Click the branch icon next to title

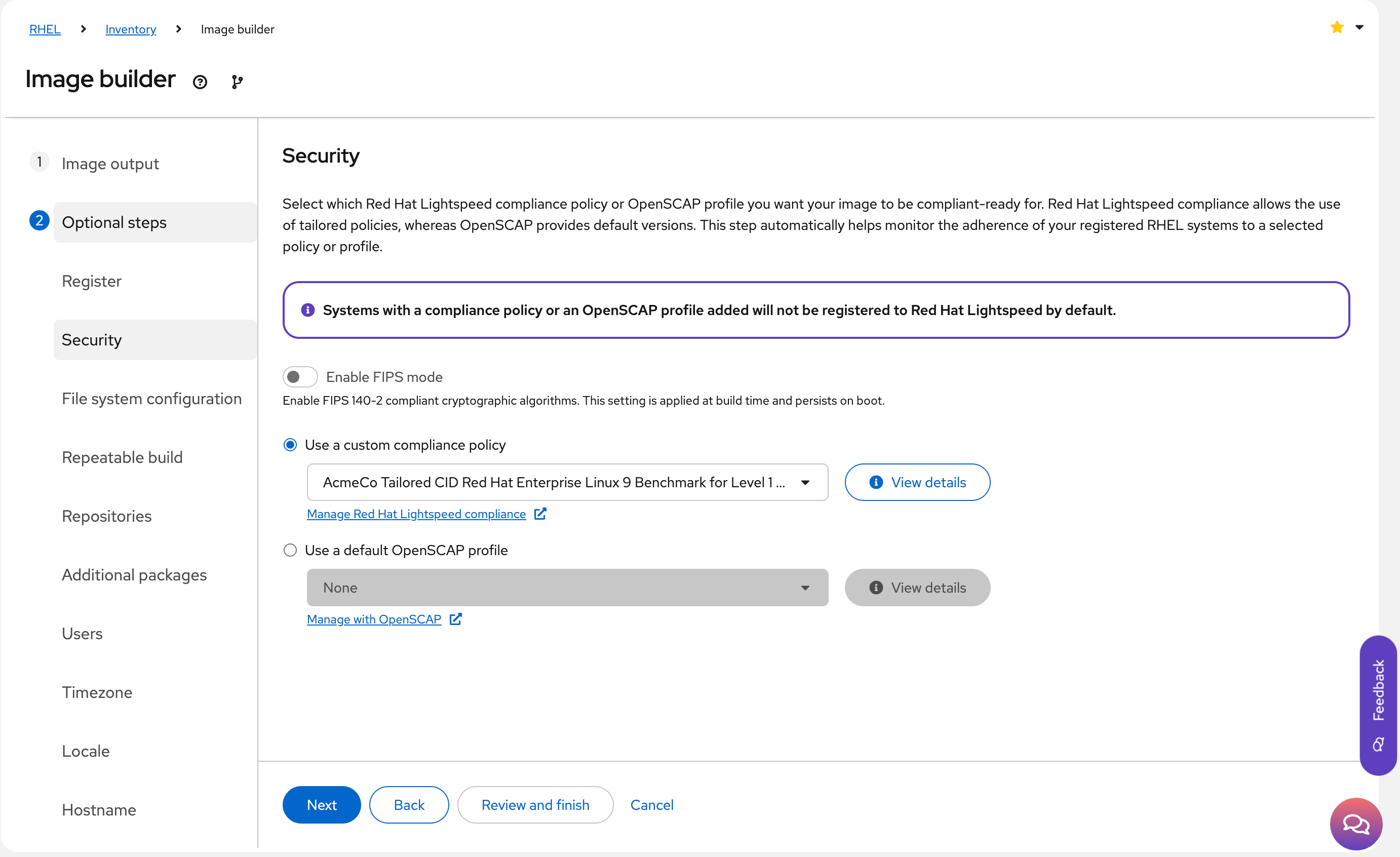[237, 82]
